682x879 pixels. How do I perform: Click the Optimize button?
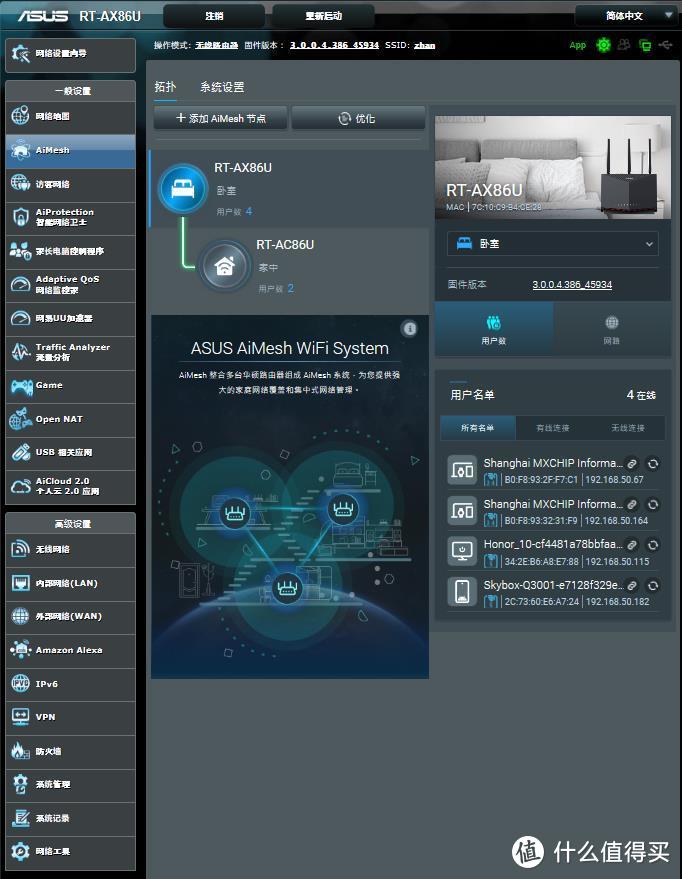(x=358, y=118)
